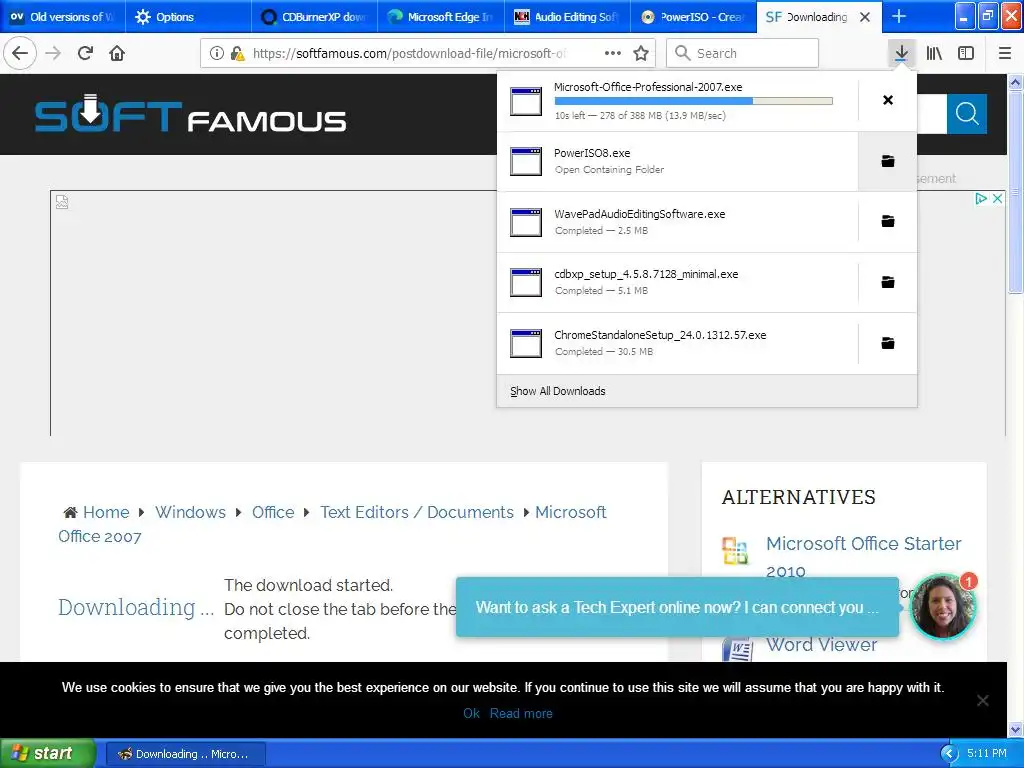Screen dimensions: 1024x768
Task: Bookmark this page with the star
Action: coord(641,53)
